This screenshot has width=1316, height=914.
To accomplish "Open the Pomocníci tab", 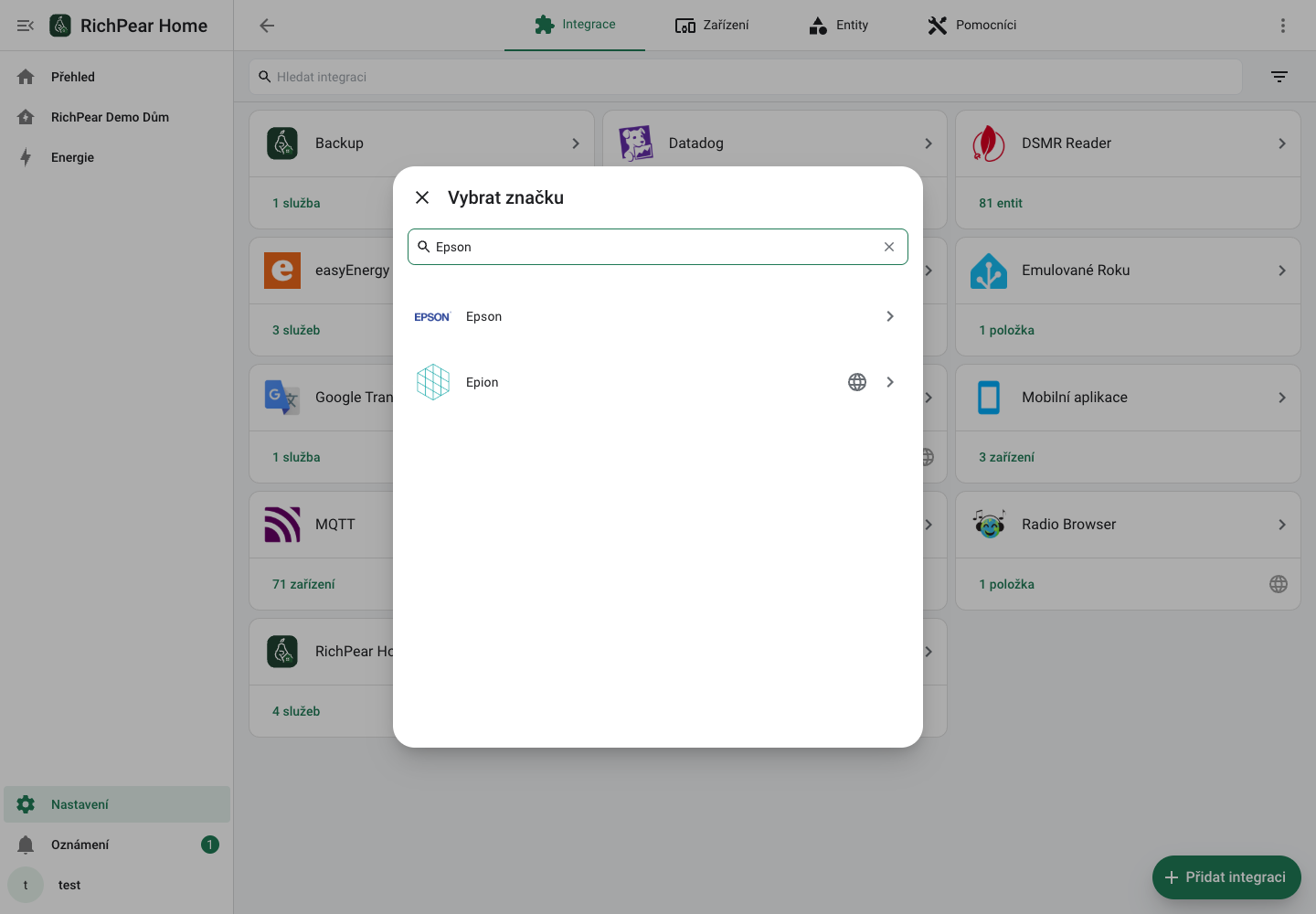I will pyautogui.click(x=971, y=26).
